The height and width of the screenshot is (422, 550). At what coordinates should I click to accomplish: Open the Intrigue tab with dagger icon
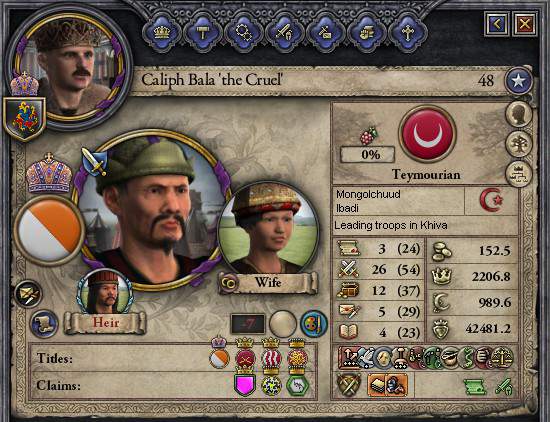pyautogui.click(x=326, y=33)
